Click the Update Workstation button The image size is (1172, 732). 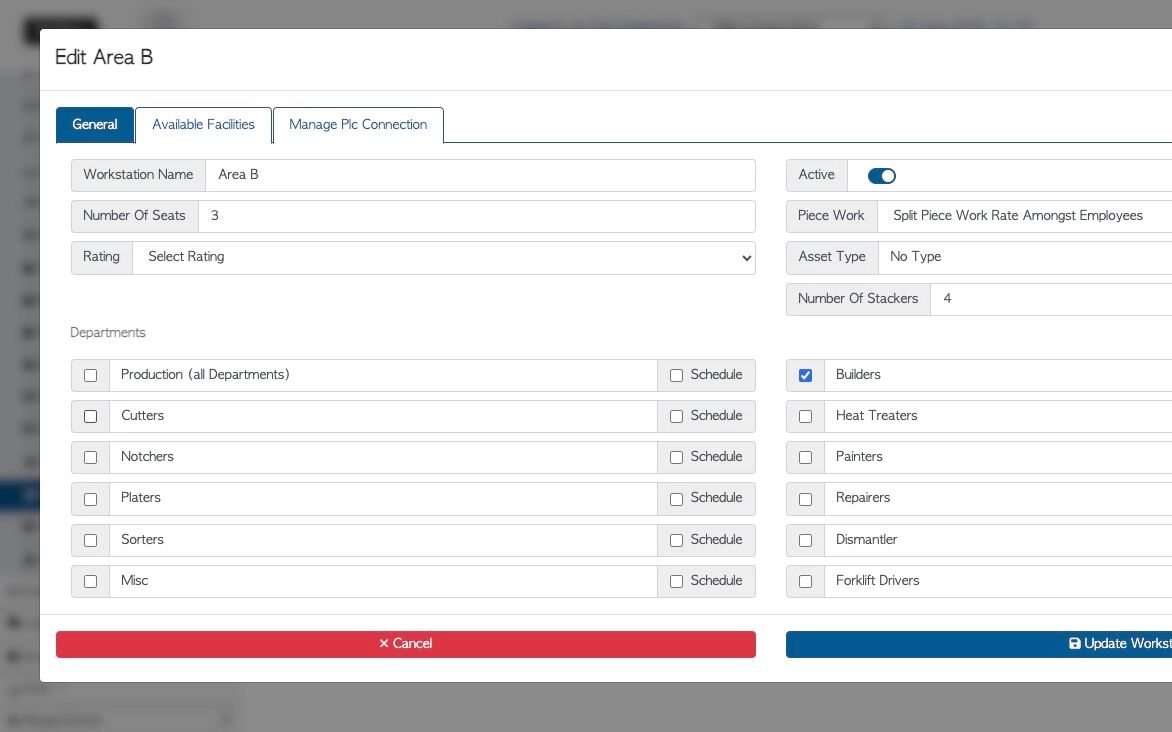(x=979, y=644)
